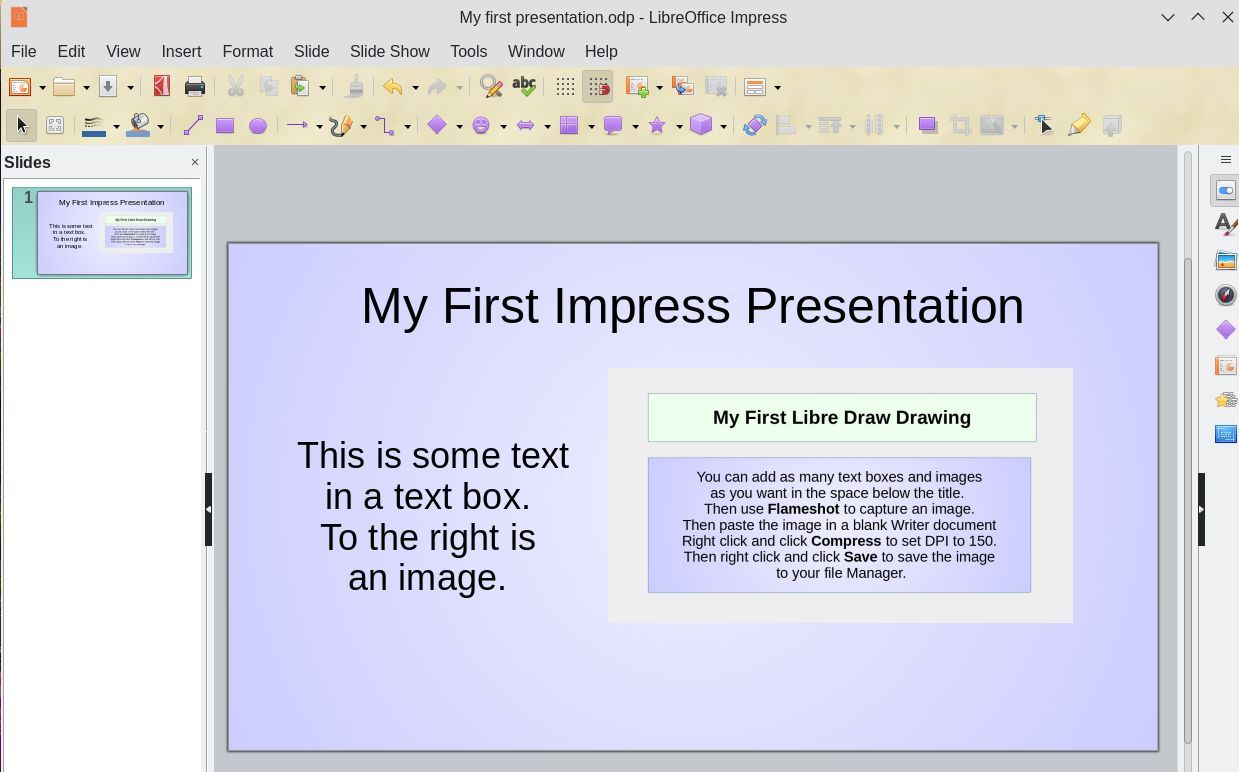Open the sidebar settings hamburger menu
The height and width of the screenshot is (772, 1239).
[x=1226, y=160]
